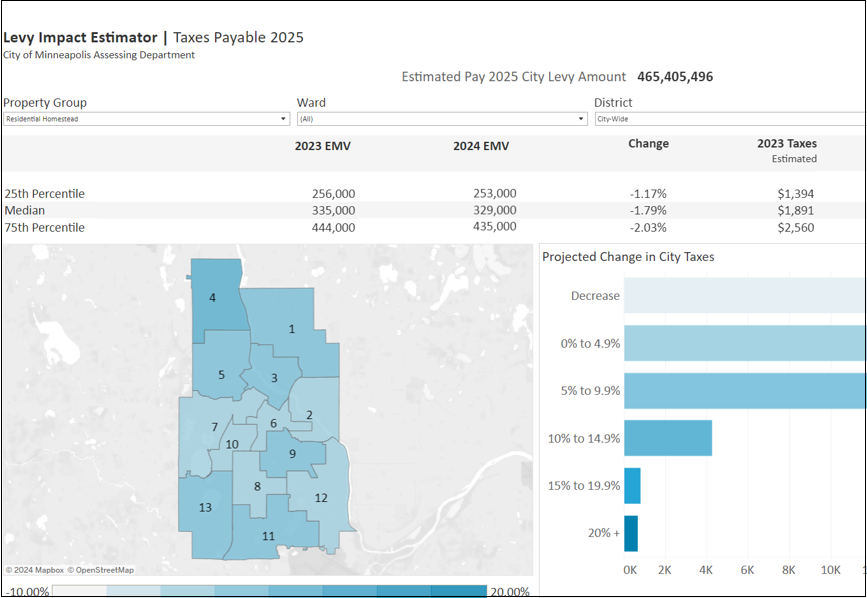
Task: Click the 444,000 value cell
Action: pos(333,228)
